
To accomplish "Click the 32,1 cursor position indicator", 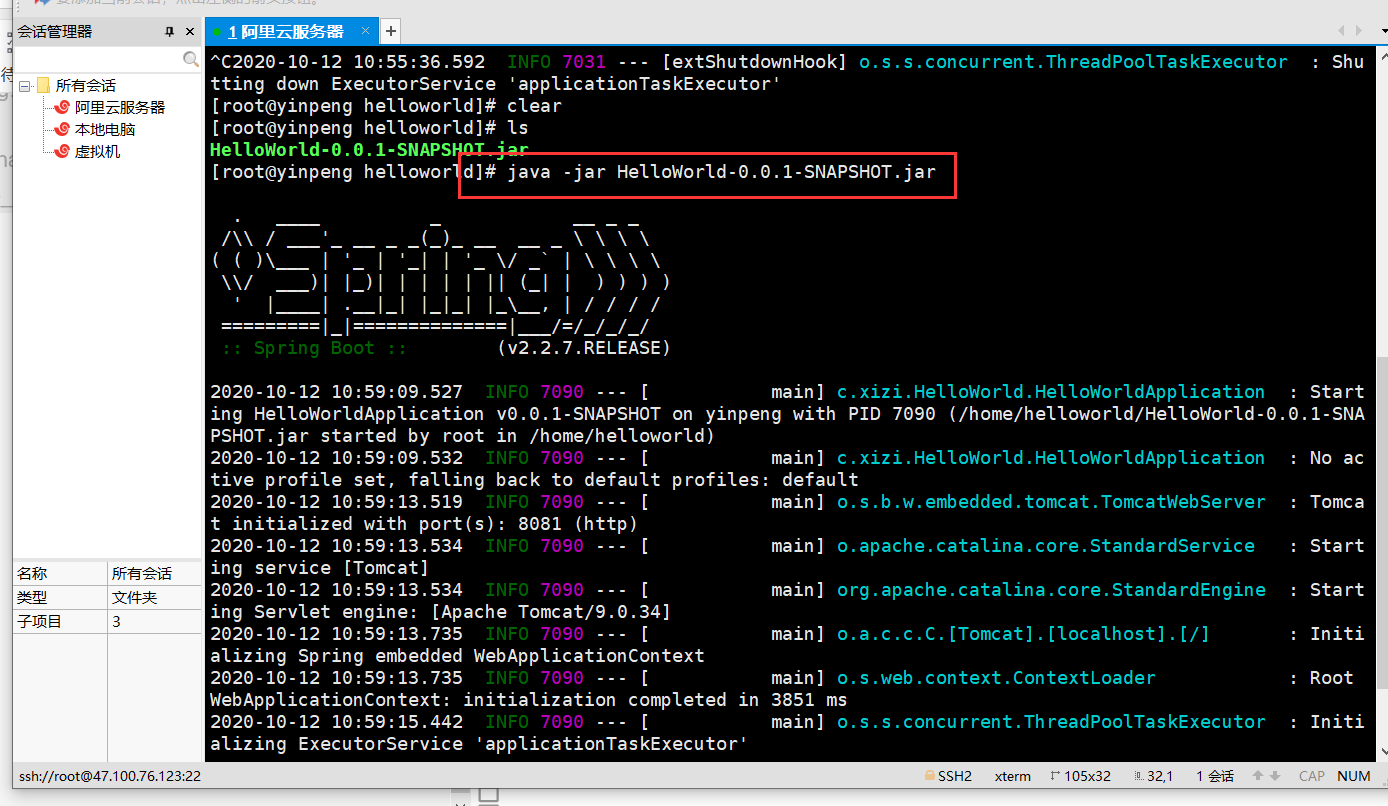I will 1151,776.
